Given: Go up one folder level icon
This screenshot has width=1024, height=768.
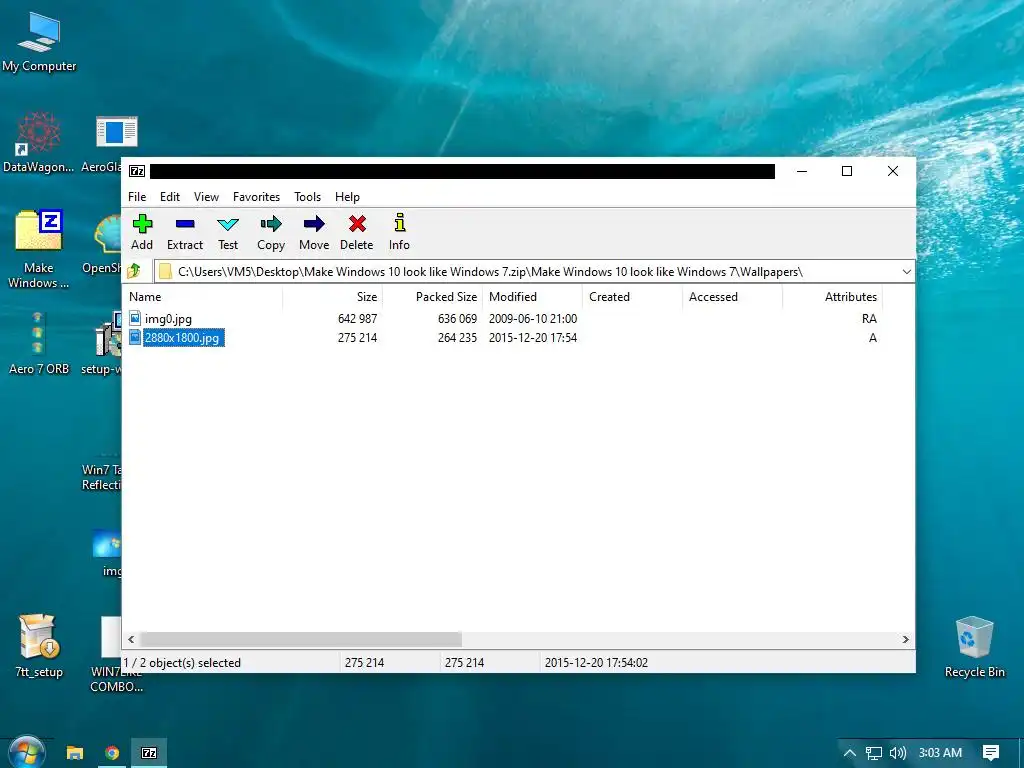Looking at the screenshot, I should 135,271.
